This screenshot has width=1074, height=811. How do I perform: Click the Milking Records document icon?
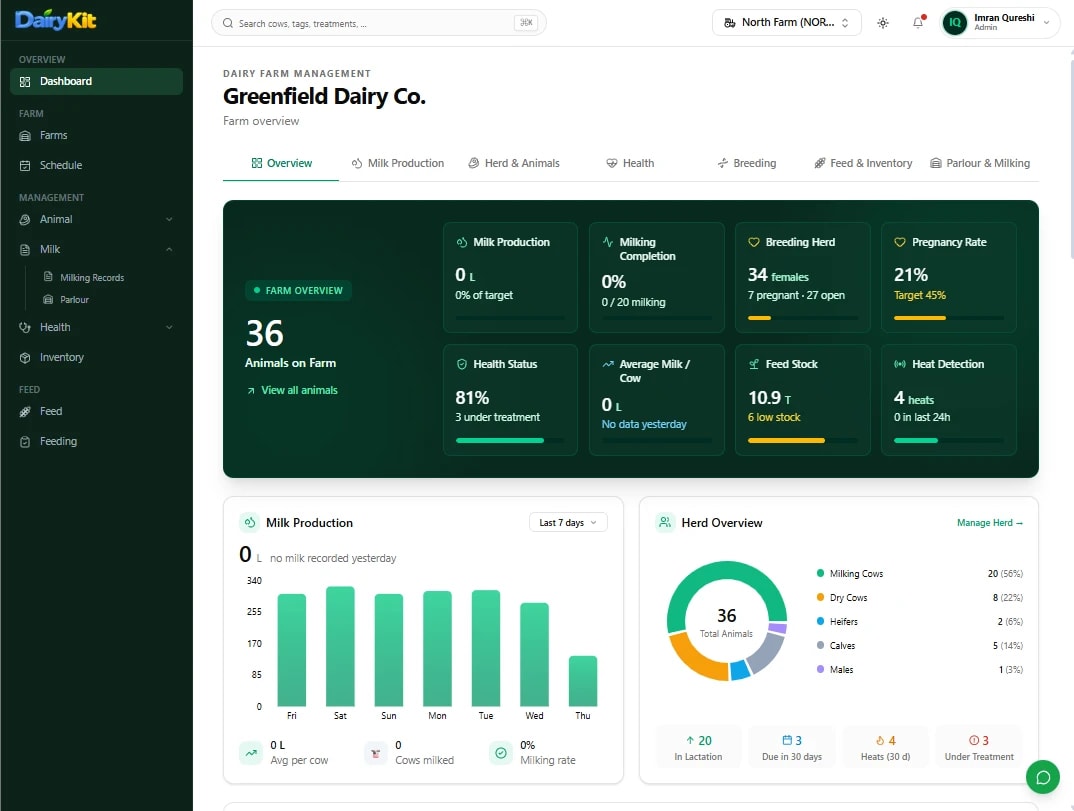[x=48, y=277]
